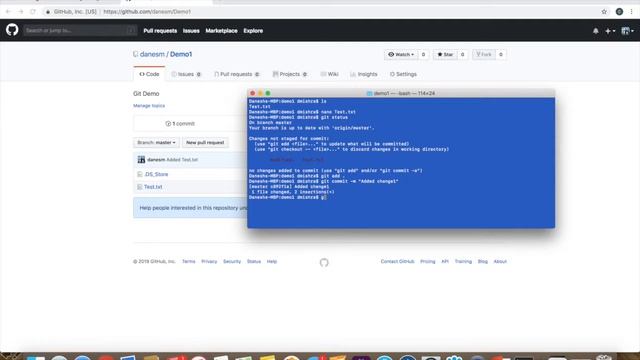Open Chrome three-dot menu

[x=631, y=12]
